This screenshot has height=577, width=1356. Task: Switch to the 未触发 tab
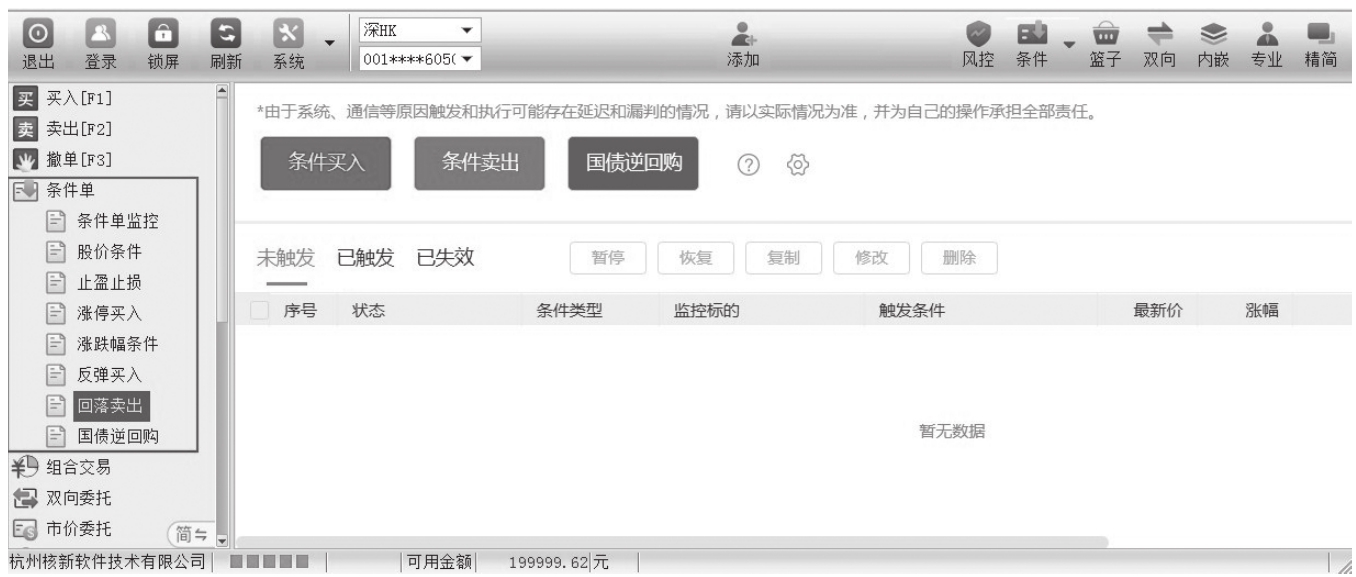pos(285,257)
